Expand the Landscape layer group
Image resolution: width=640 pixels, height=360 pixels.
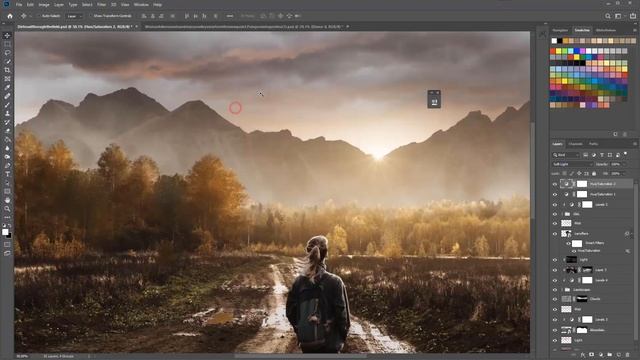click(562, 290)
